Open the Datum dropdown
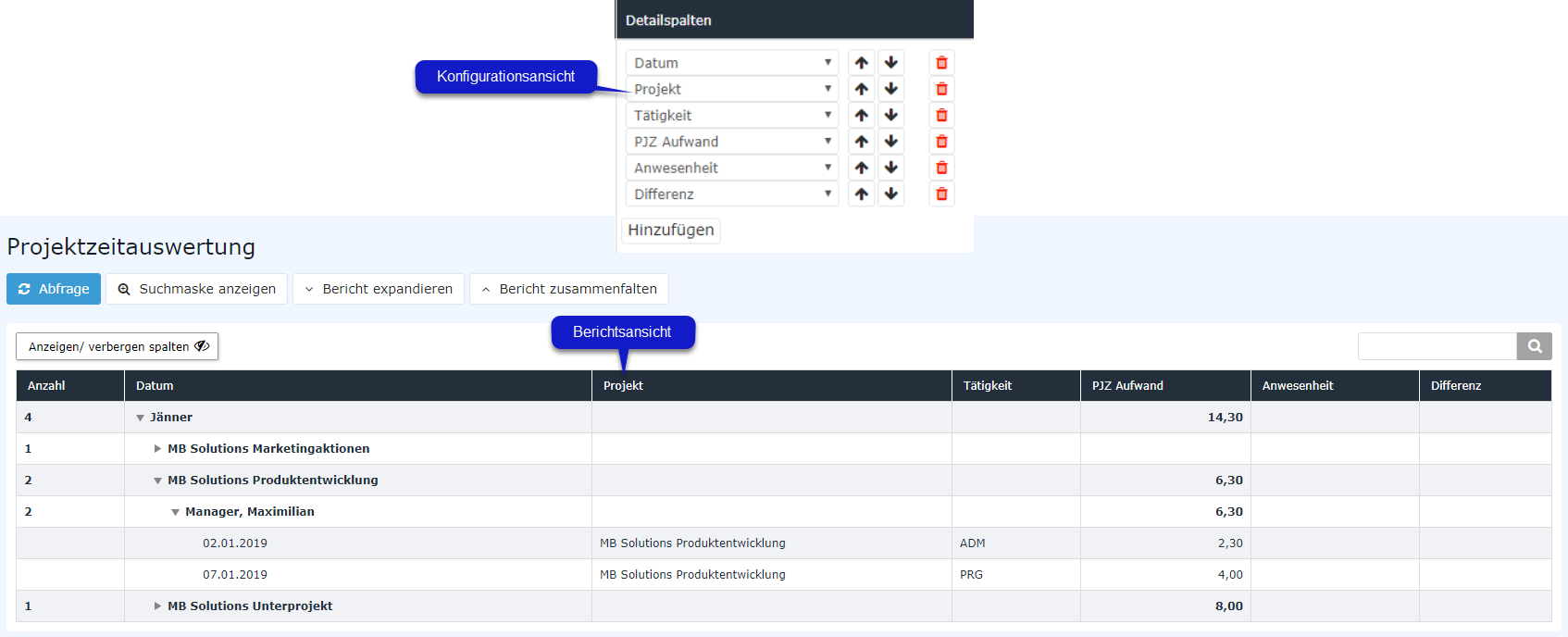Image resolution: width=1568 pixels, height=637 pixels. point(731,63)
